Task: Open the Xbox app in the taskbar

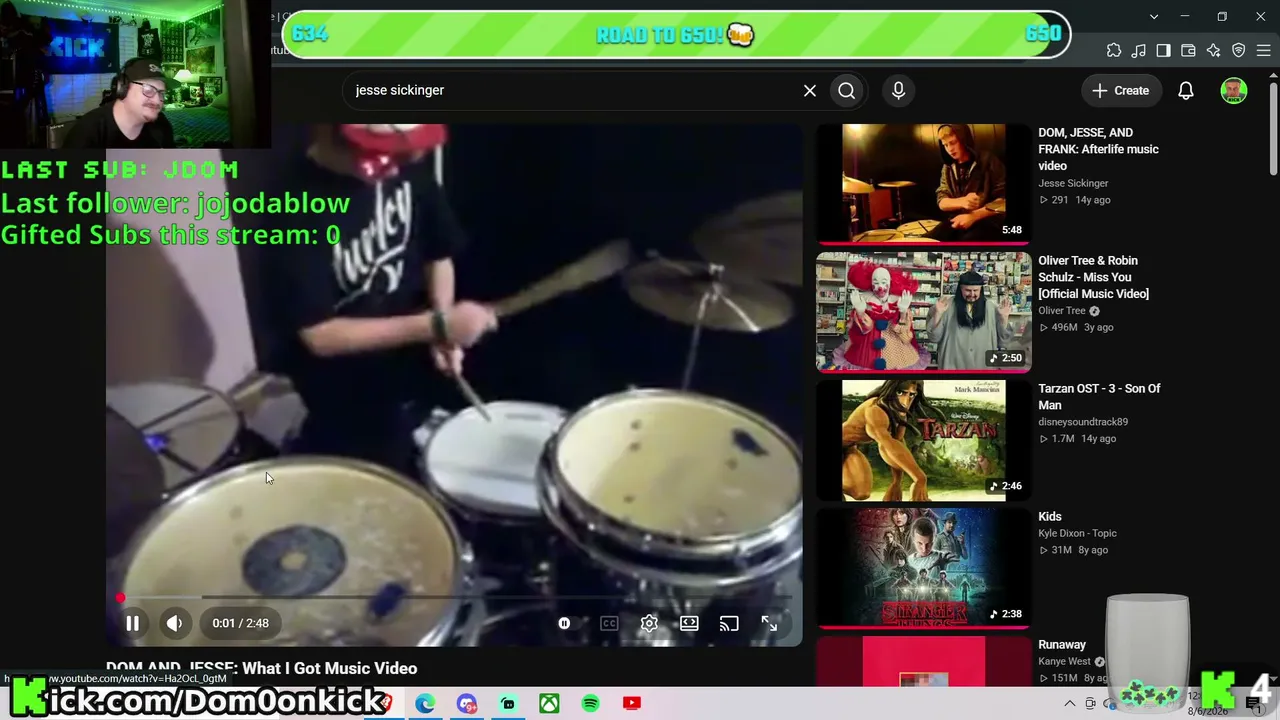Action: click(549, 704)
